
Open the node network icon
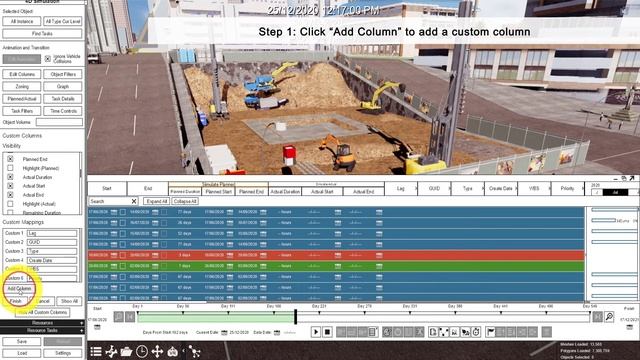pyautogui.click(x=195, y=351)
